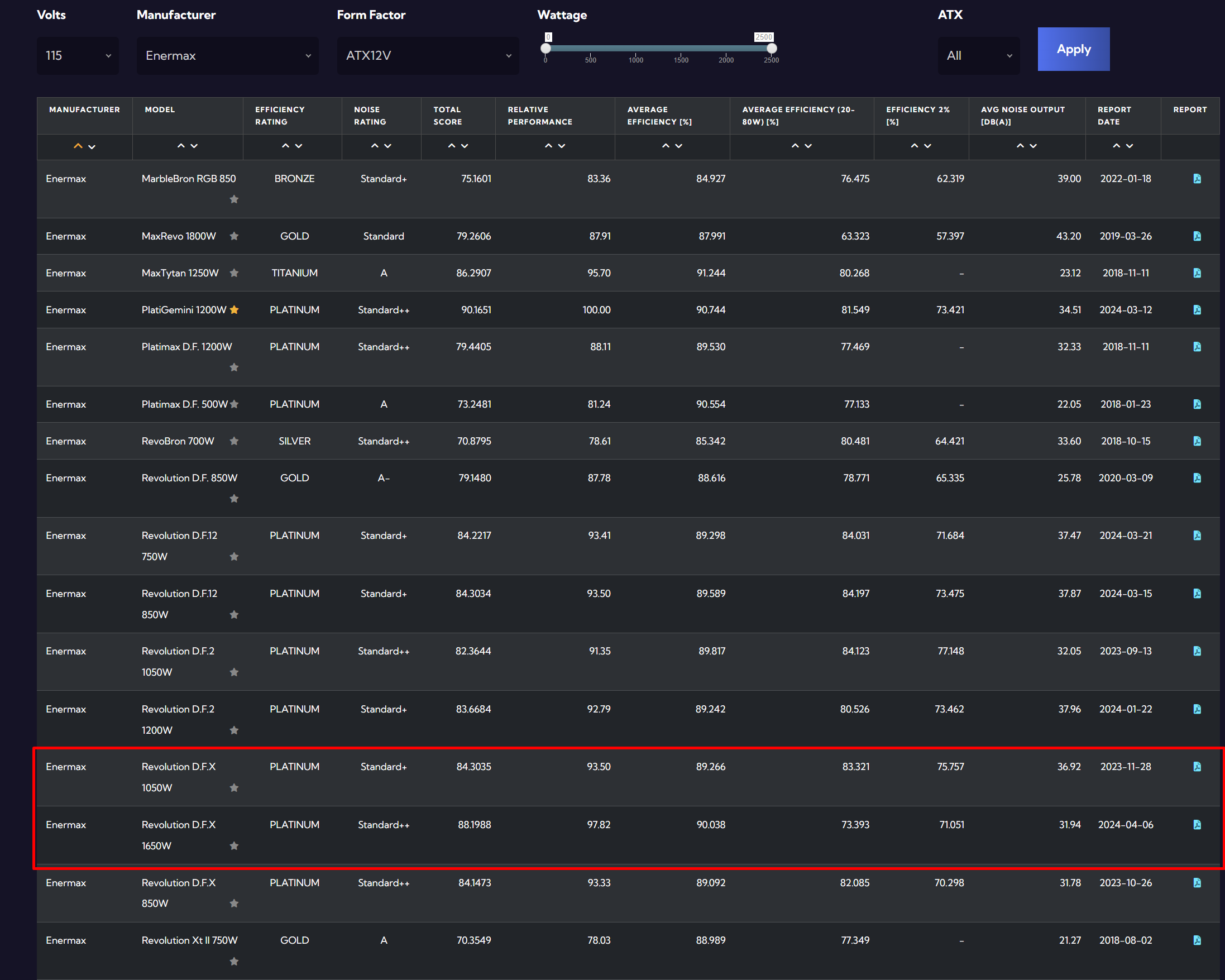Toggle favorite star for MaxRevo 1800W

pos(234,236)
